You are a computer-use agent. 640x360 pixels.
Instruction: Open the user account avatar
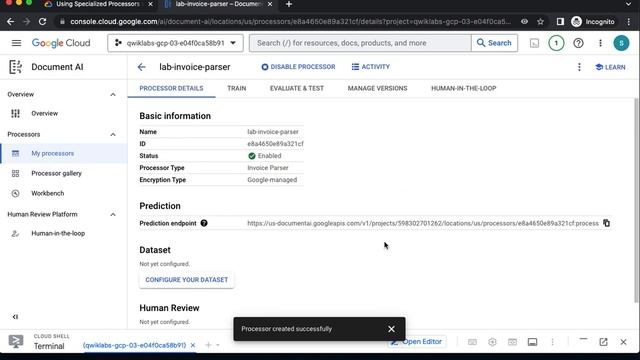pos(621,43)
